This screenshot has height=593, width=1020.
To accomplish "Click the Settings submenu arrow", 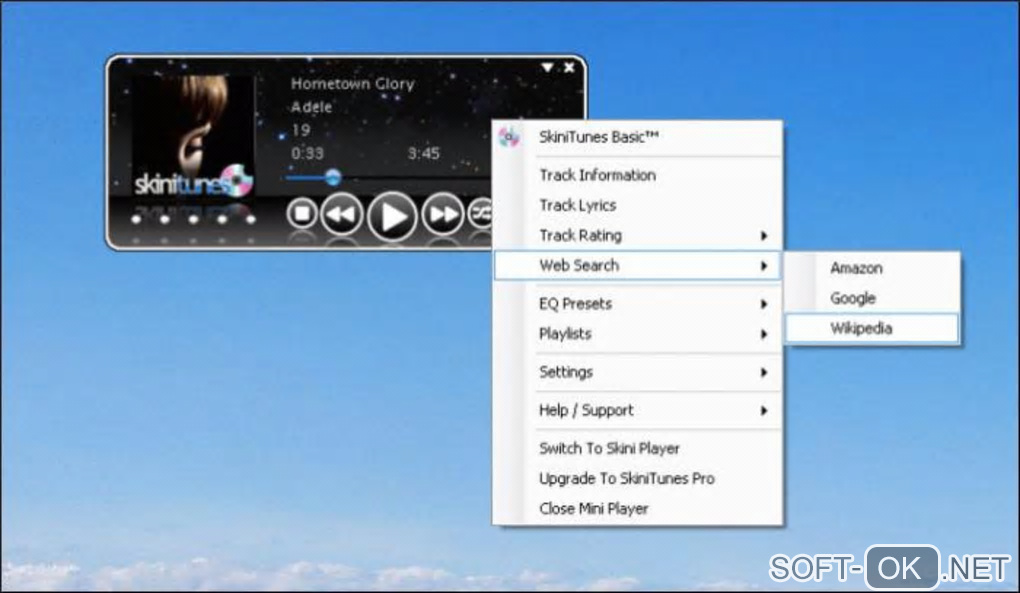I will click(764, 373).
